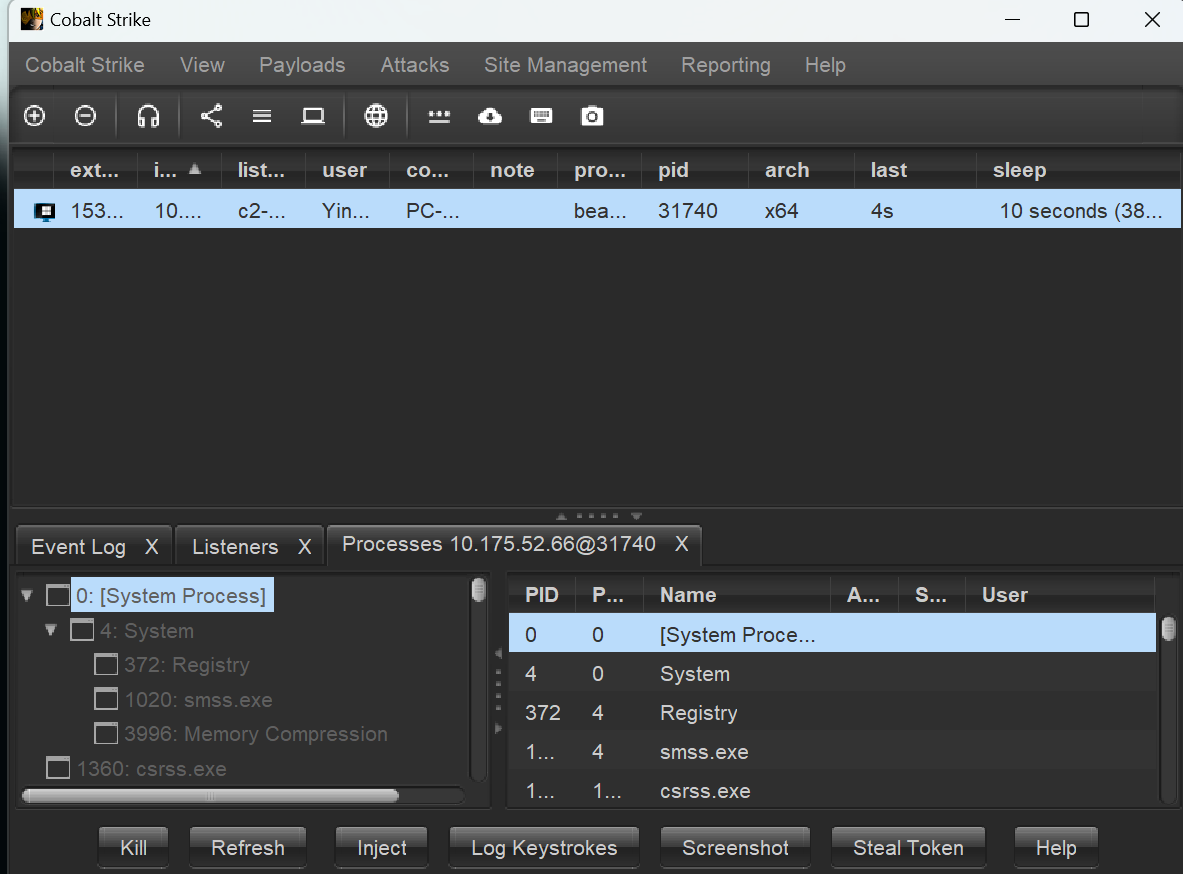The image size is (1183, 874).
Task: Click the icon beside 1360: csrss.exe
Action: [58, 768]
